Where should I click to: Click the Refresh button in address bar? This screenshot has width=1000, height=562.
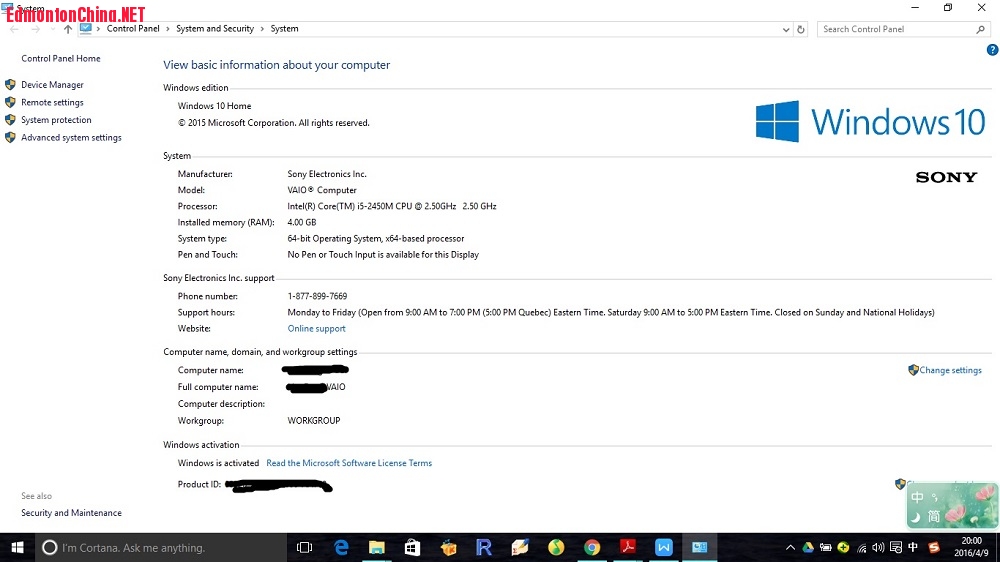click(801, 30)
